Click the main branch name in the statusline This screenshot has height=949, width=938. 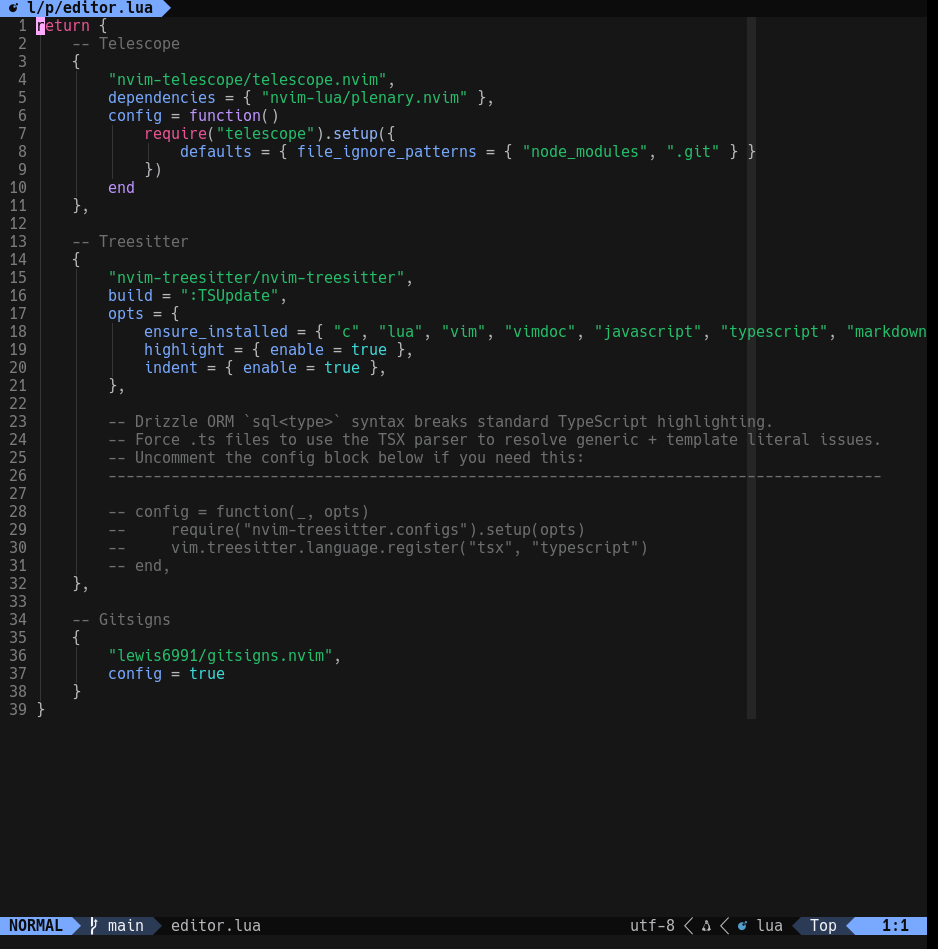pos(126,926)
